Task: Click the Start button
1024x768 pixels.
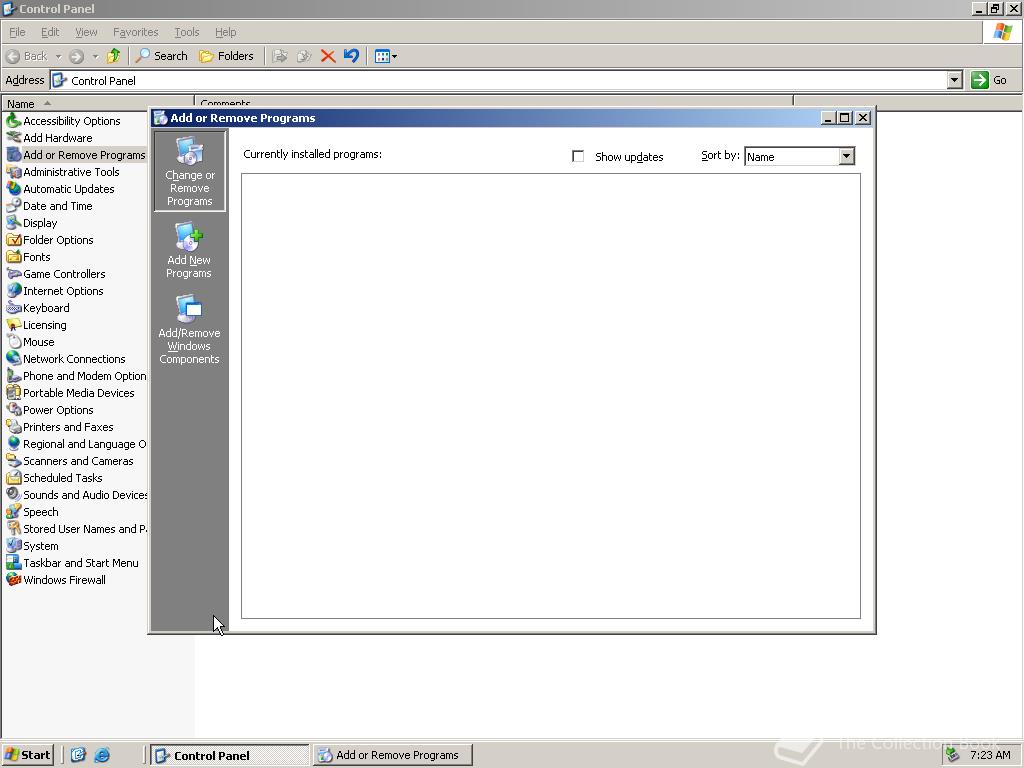Action: pos(27,755)
